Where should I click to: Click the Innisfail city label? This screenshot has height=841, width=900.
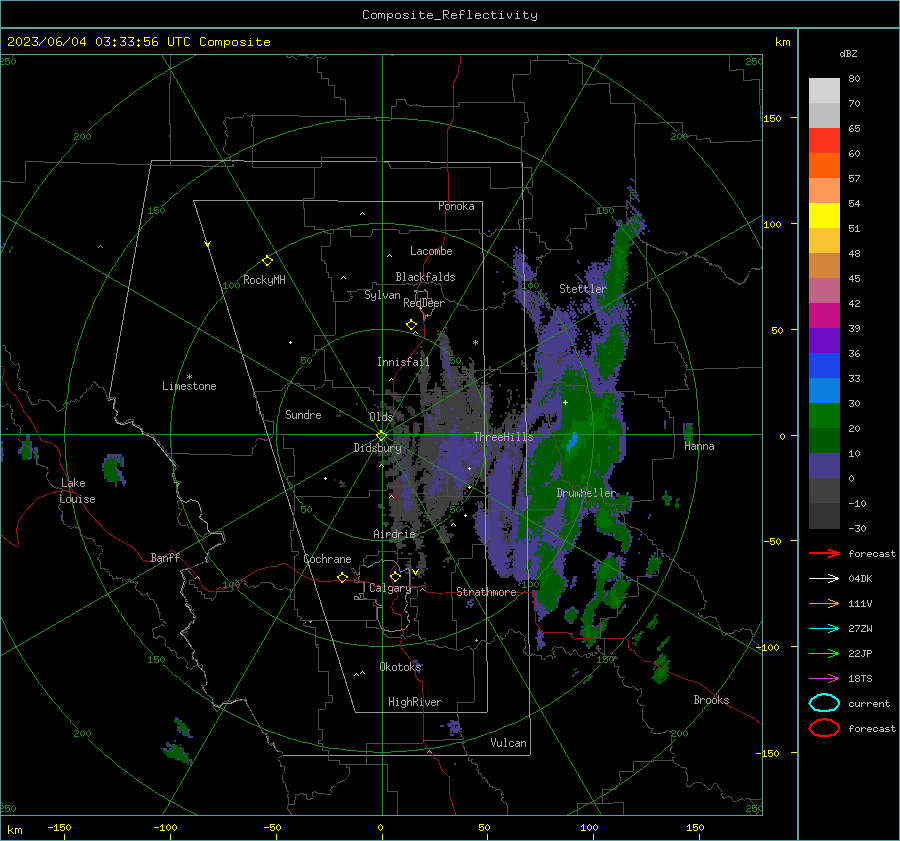(x=403, y=362)
